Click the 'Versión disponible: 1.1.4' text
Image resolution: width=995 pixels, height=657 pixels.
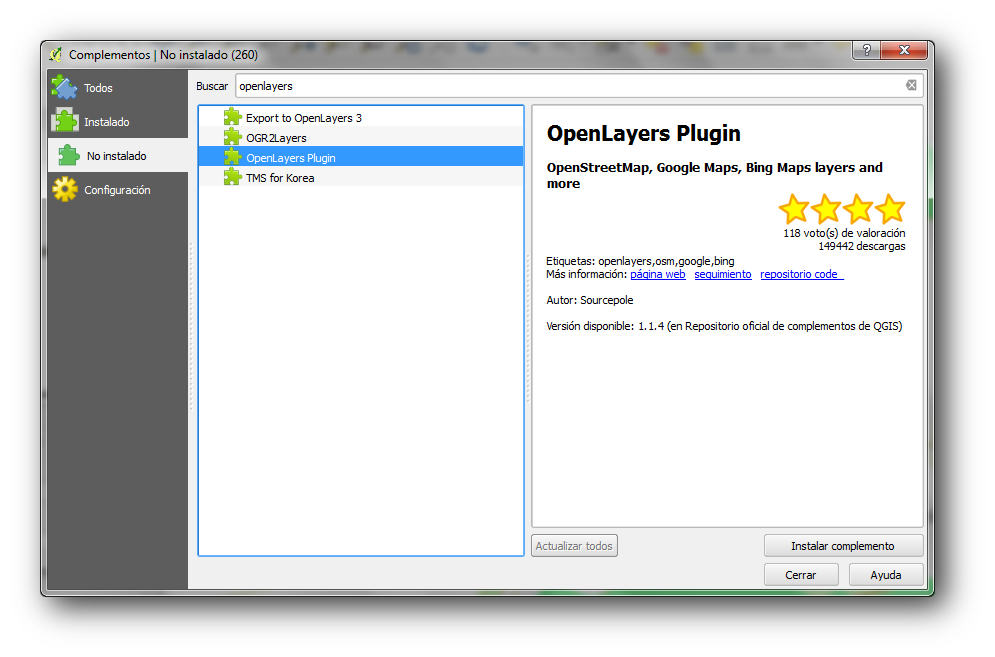(605, 326)
